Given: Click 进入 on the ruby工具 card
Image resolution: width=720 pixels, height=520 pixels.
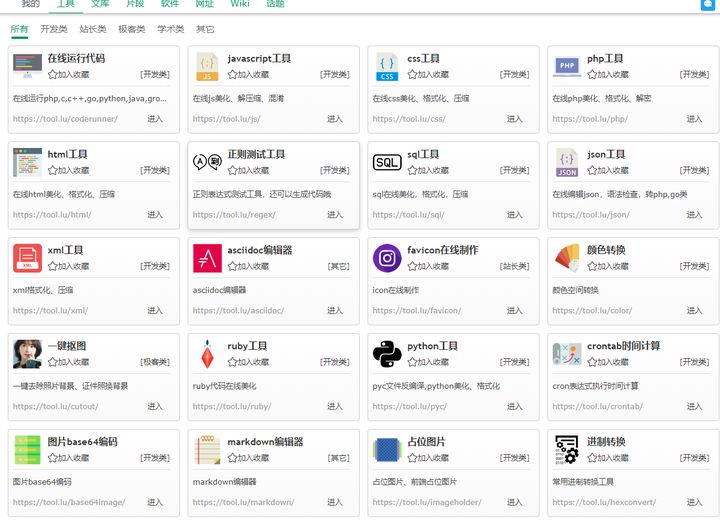Looking at the screenshot, I should tap(335, 407).
